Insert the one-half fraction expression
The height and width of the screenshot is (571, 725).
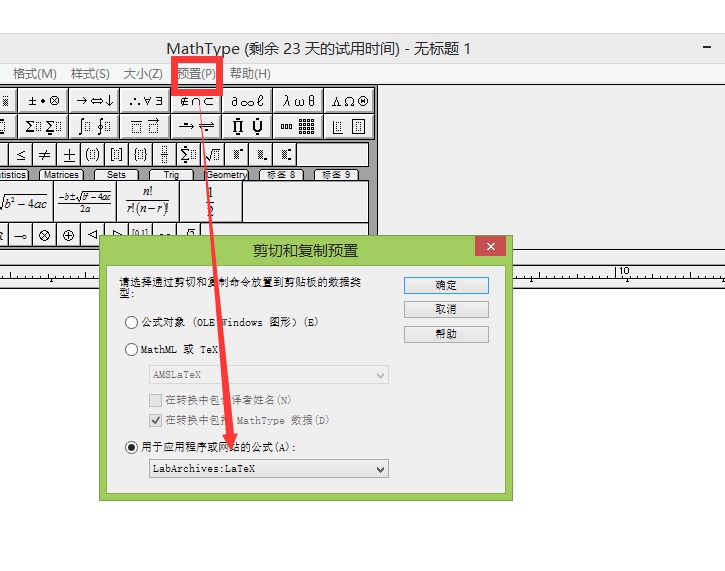[211, 202]
